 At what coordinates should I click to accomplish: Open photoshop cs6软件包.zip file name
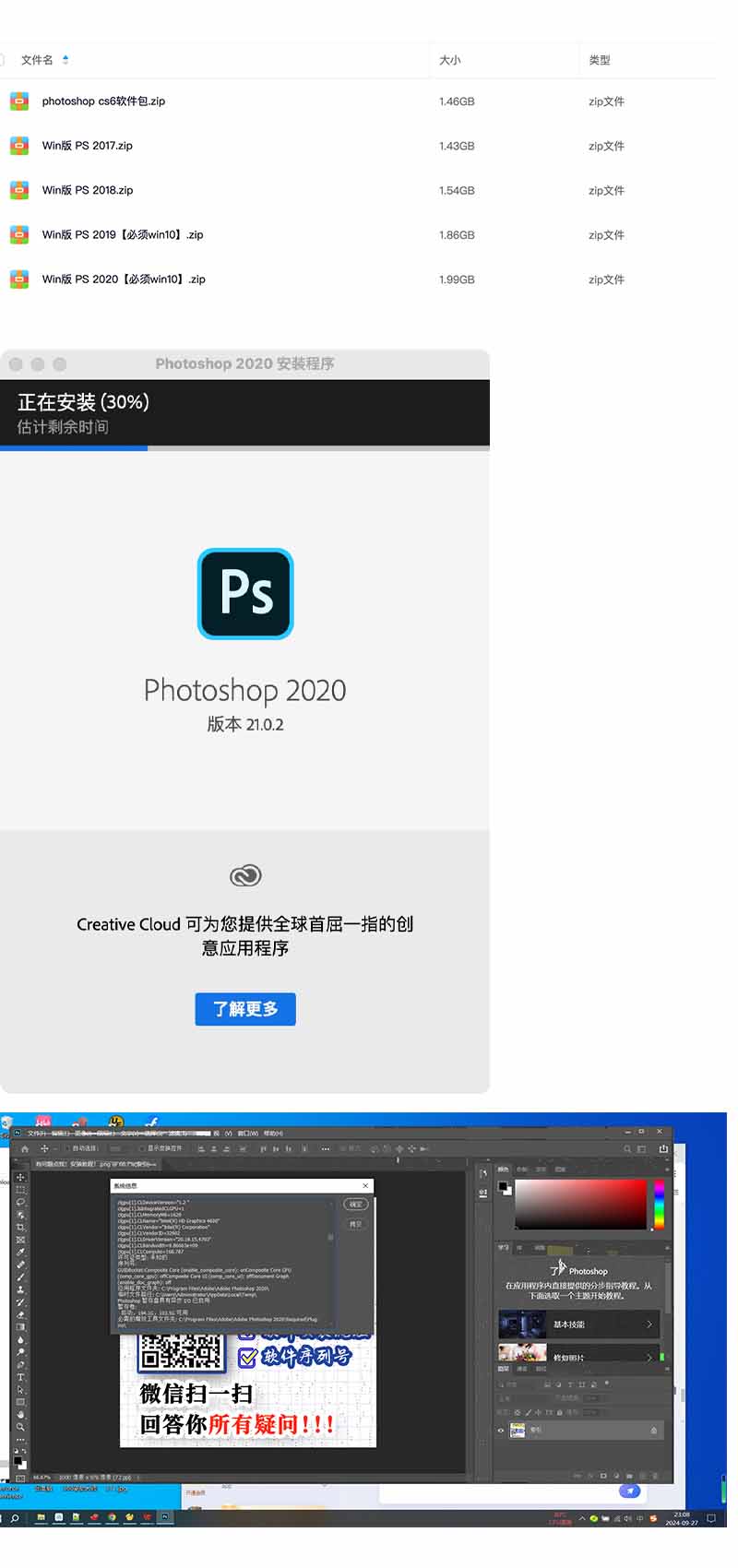[x=103, y=101]
